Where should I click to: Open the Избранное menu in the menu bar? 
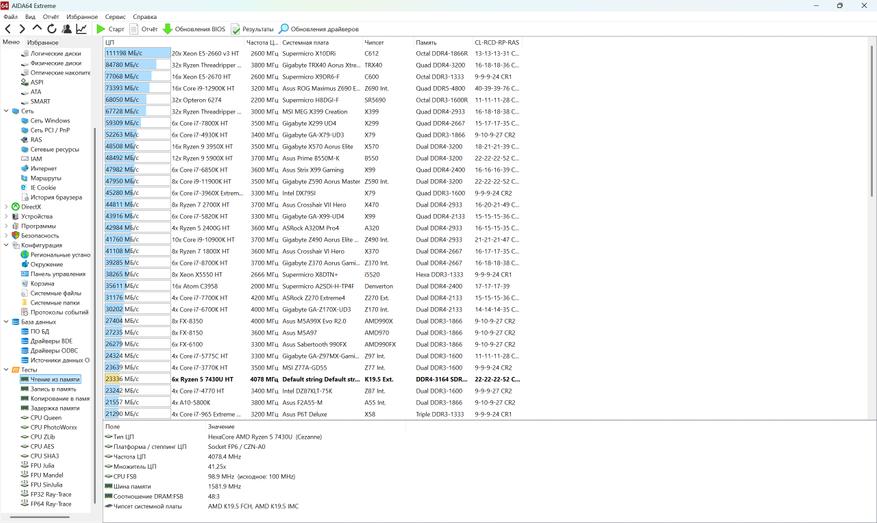point(82,17)
